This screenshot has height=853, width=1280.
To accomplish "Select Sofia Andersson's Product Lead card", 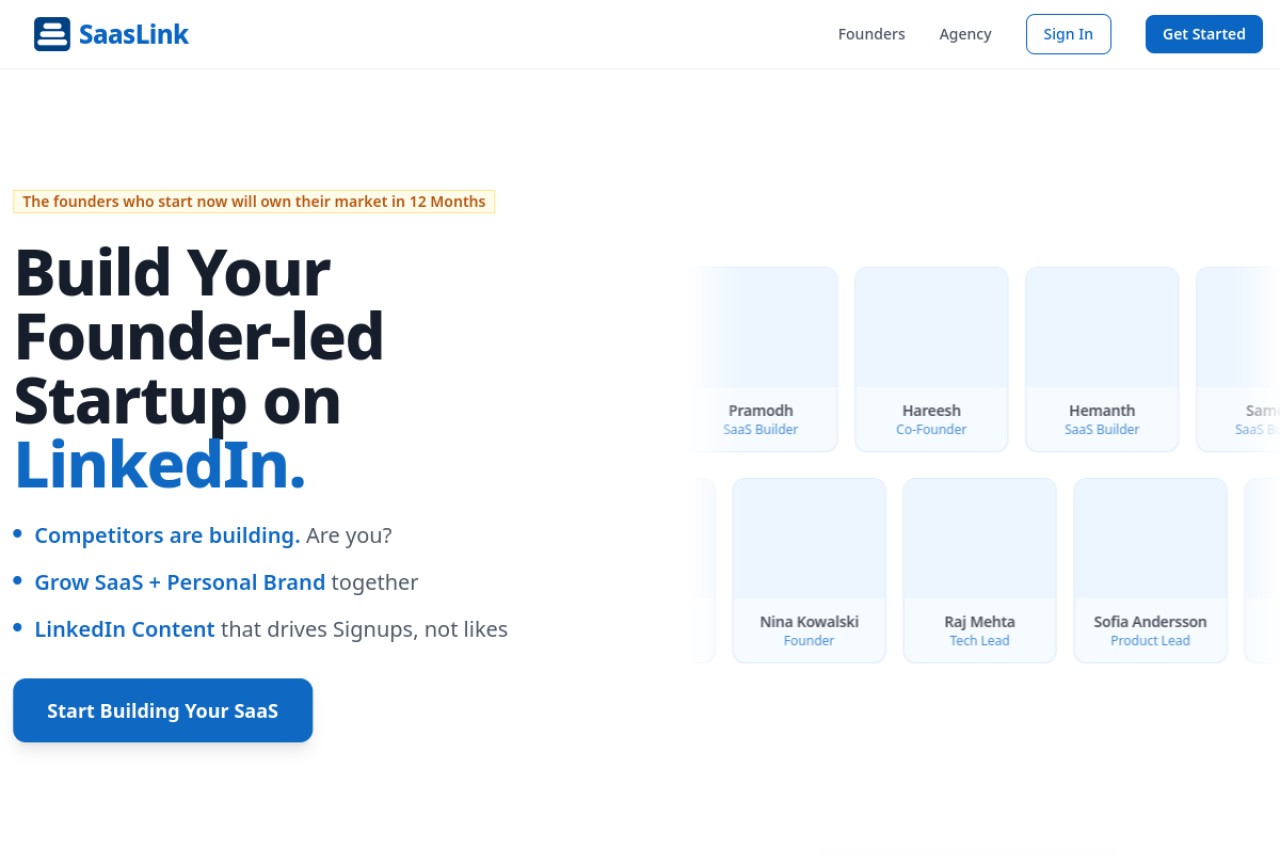I will pos(1150,570).
